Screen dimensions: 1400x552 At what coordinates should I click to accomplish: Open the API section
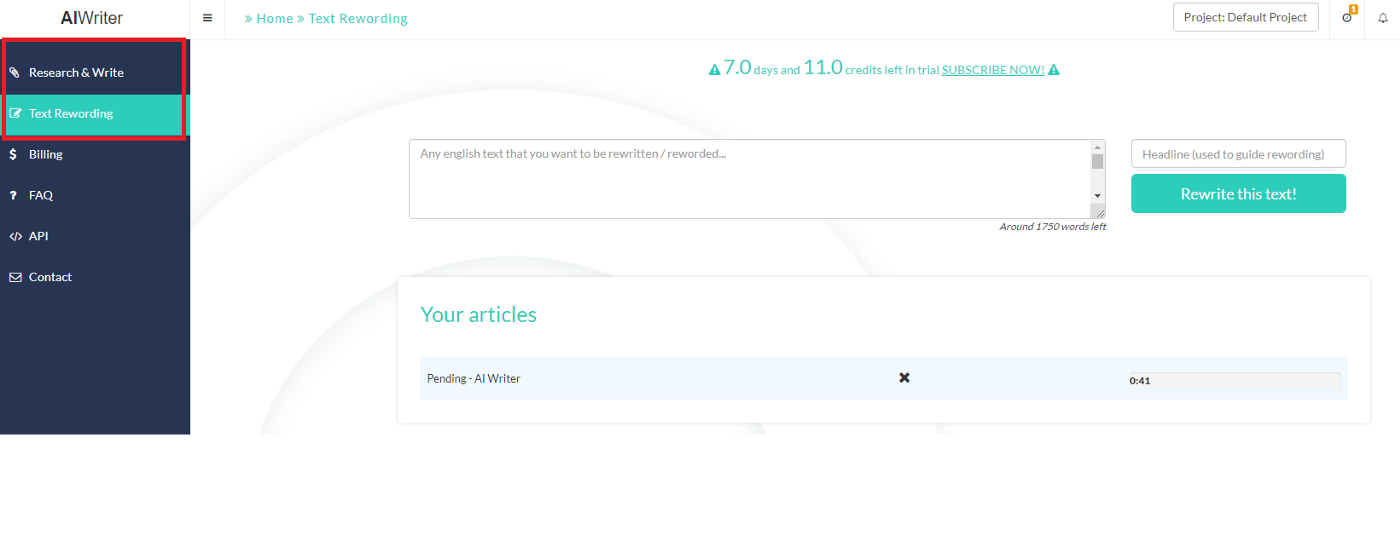point(95,237)
